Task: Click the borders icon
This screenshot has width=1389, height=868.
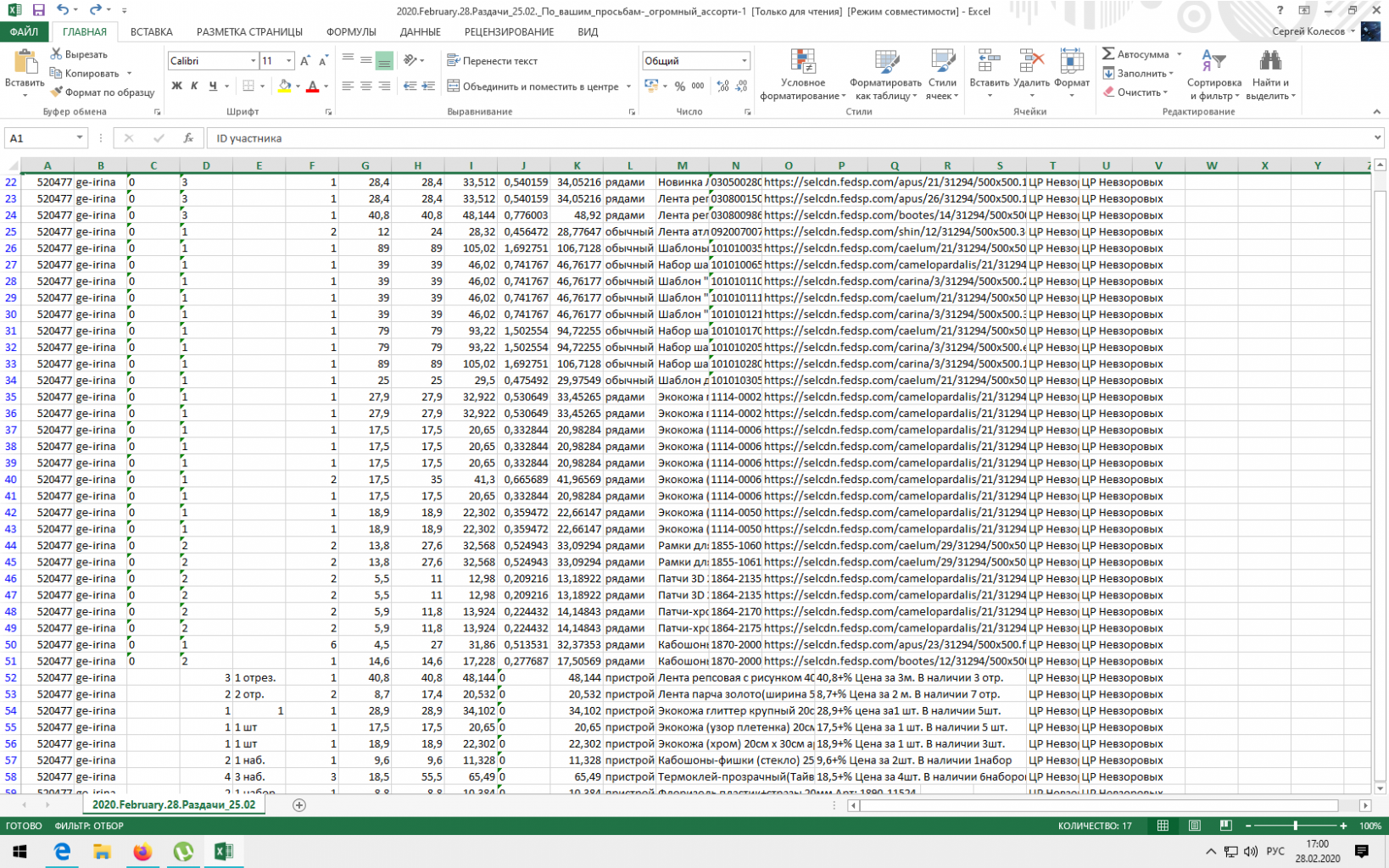Action: click(x=248, y=86)
